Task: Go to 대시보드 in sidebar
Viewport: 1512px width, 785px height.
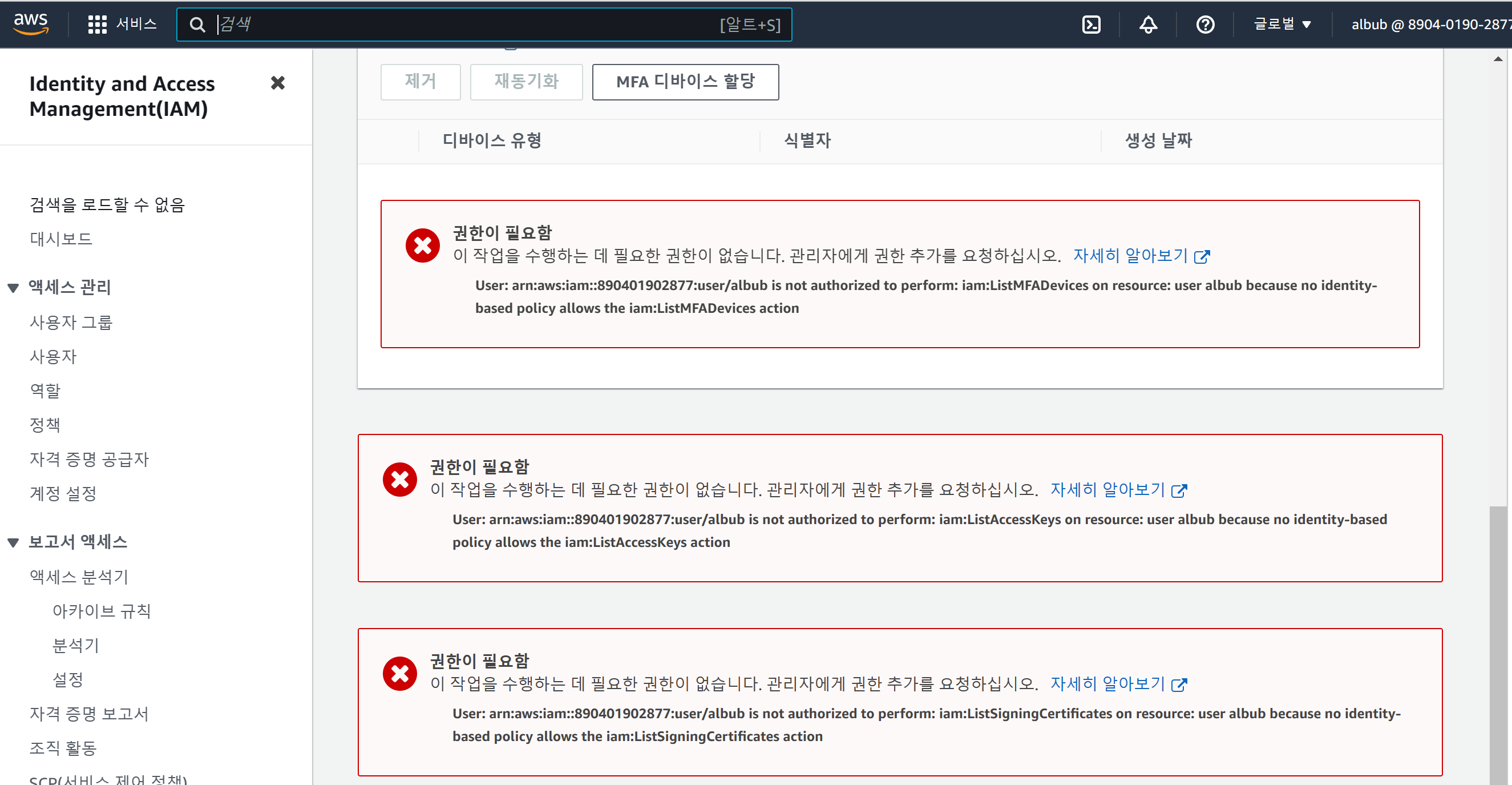Action: point(61,239)
